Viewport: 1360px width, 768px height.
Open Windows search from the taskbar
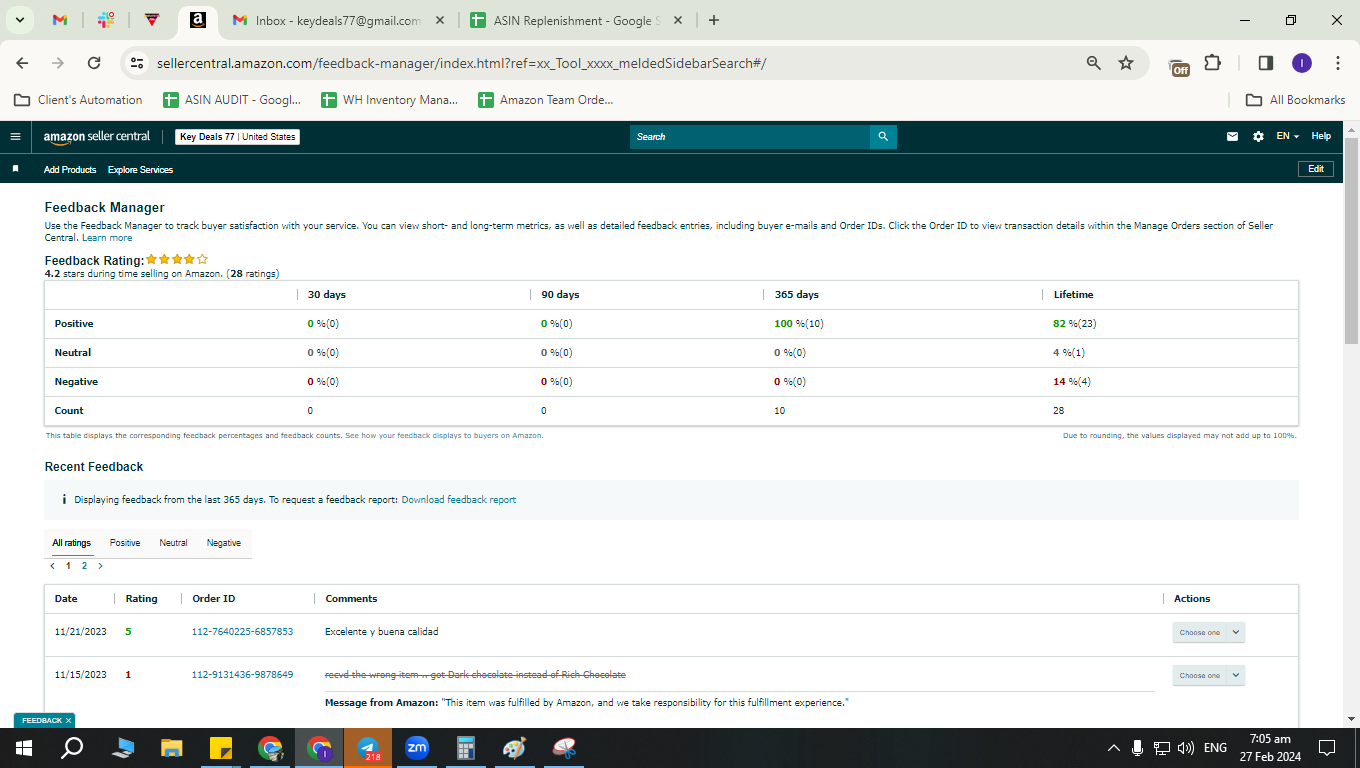(x=72, y=748)
